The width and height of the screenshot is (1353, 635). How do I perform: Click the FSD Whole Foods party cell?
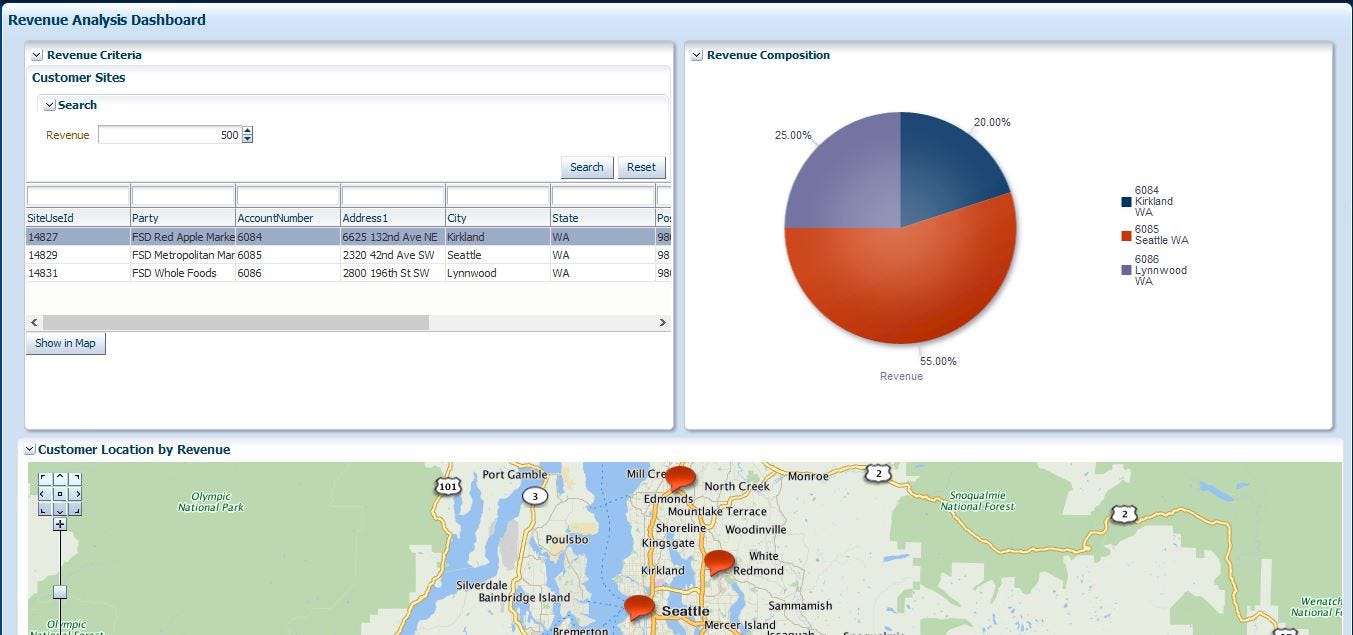183,273
